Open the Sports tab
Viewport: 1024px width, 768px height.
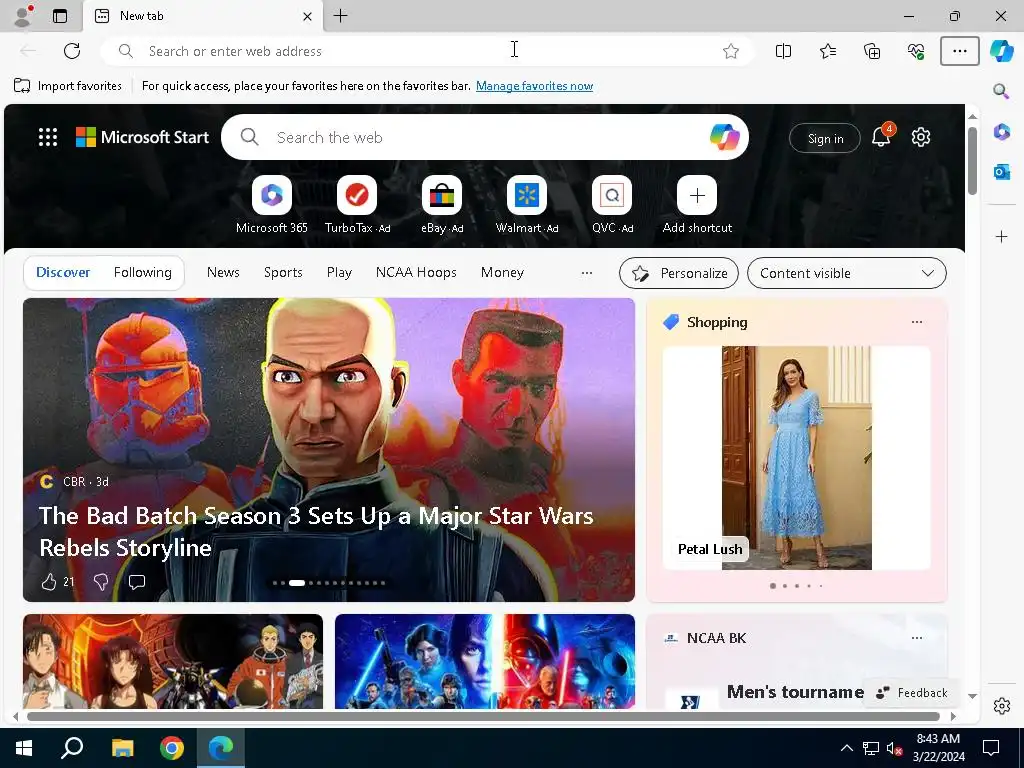coord(283,272)
